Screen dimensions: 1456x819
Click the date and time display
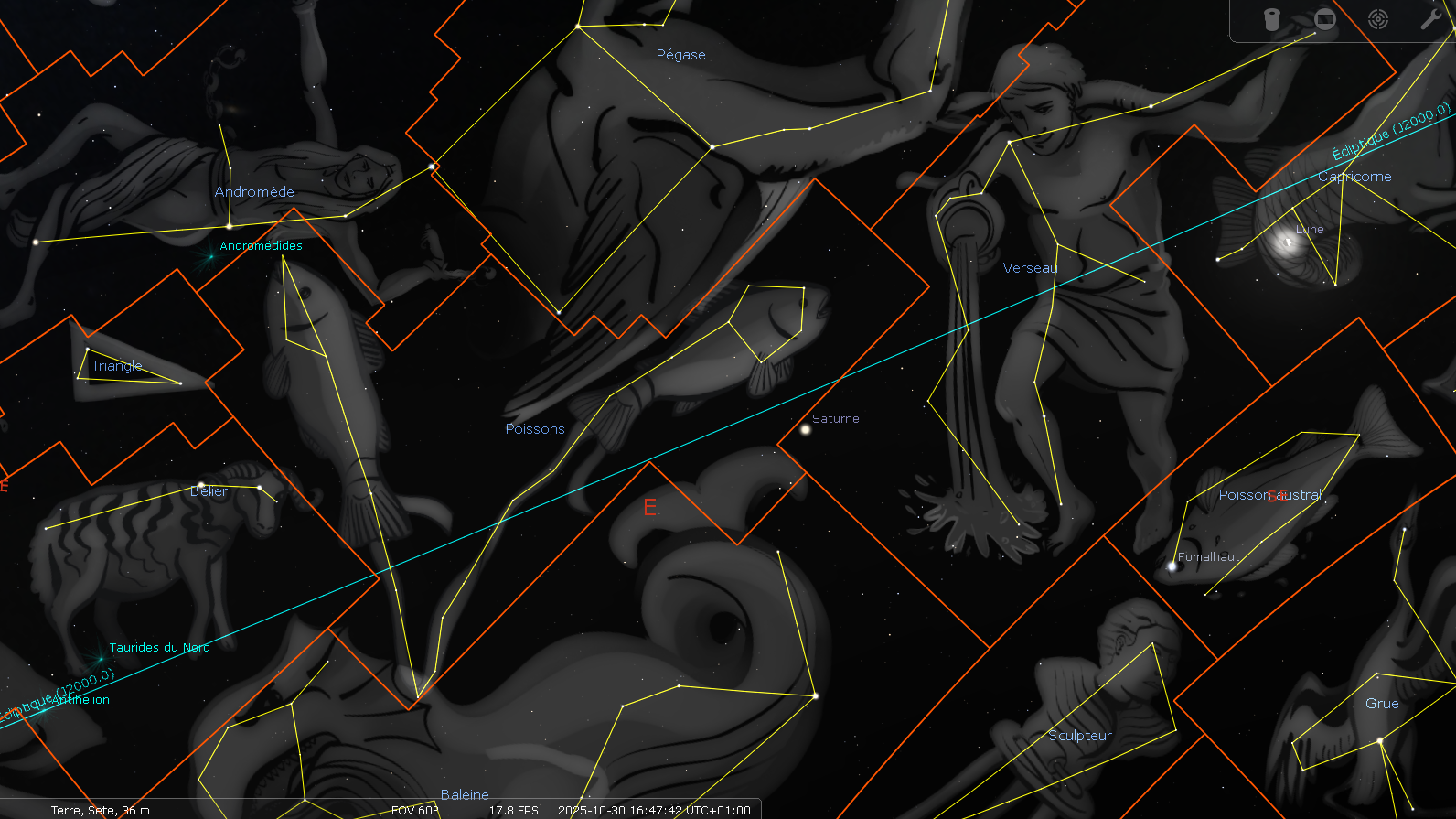pyautogui.click(x=654, y=810)
